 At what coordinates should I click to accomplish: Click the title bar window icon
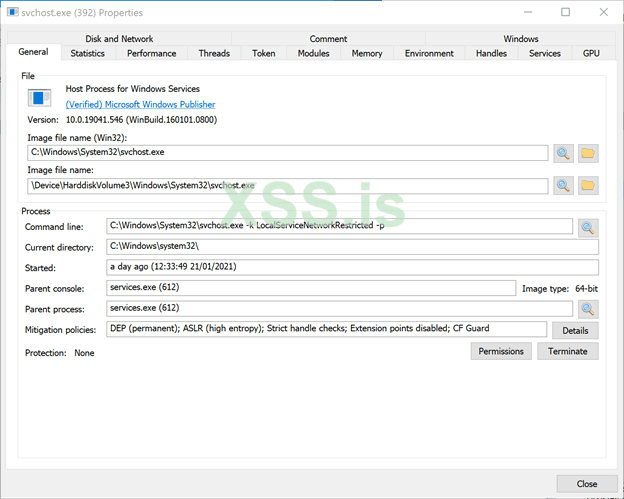pyautogui.click(x=13, y=12)
